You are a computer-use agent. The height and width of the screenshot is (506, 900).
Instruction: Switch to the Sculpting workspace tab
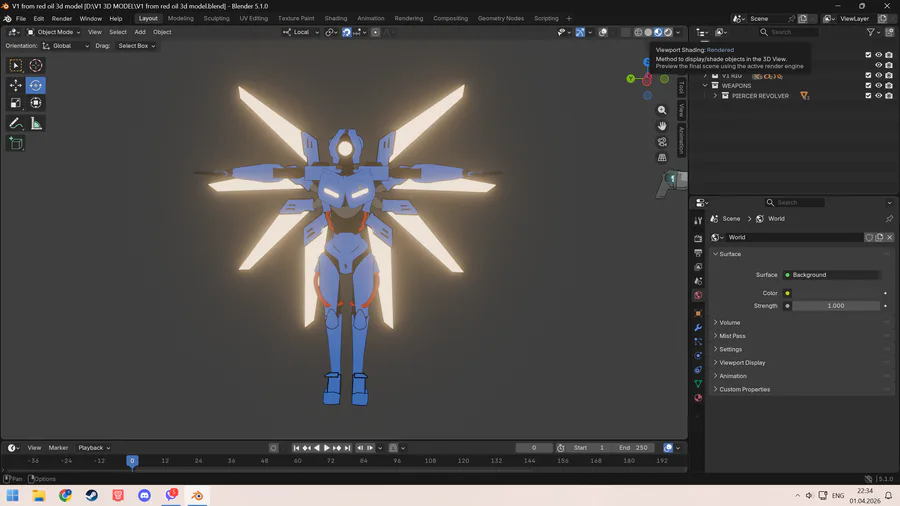pos(216,18)
